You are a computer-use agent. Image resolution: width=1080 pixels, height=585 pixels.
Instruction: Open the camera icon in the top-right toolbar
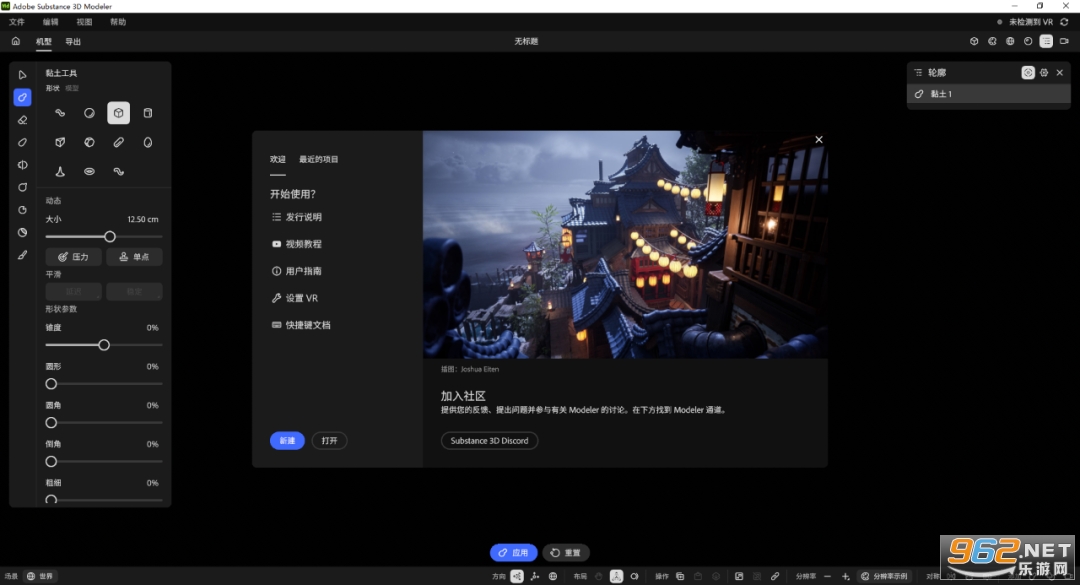click(1064, 41)
